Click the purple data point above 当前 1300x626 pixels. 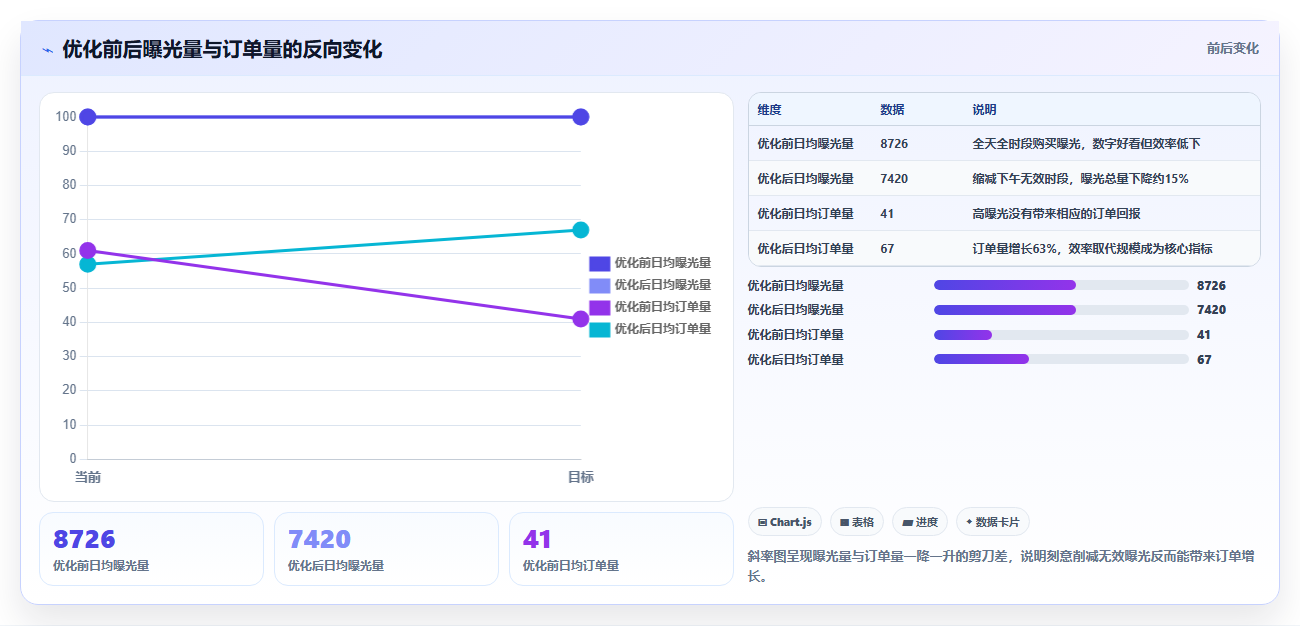[88, 250]
